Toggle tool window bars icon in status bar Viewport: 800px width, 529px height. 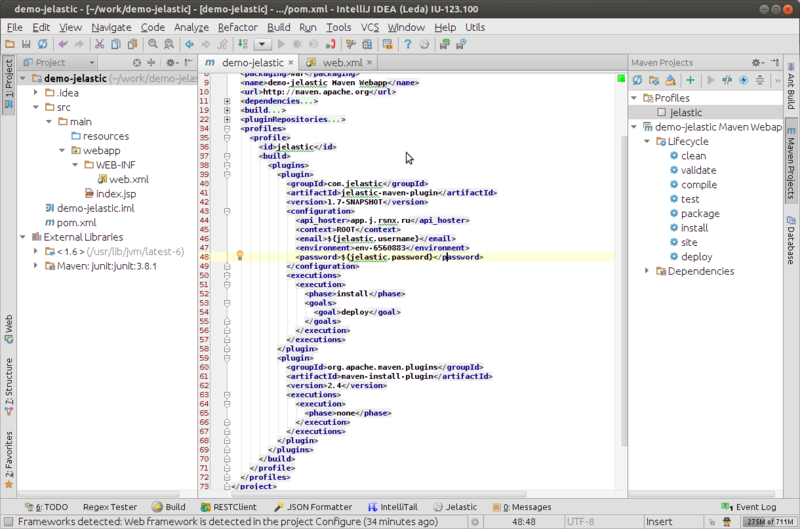coord(8,522)
